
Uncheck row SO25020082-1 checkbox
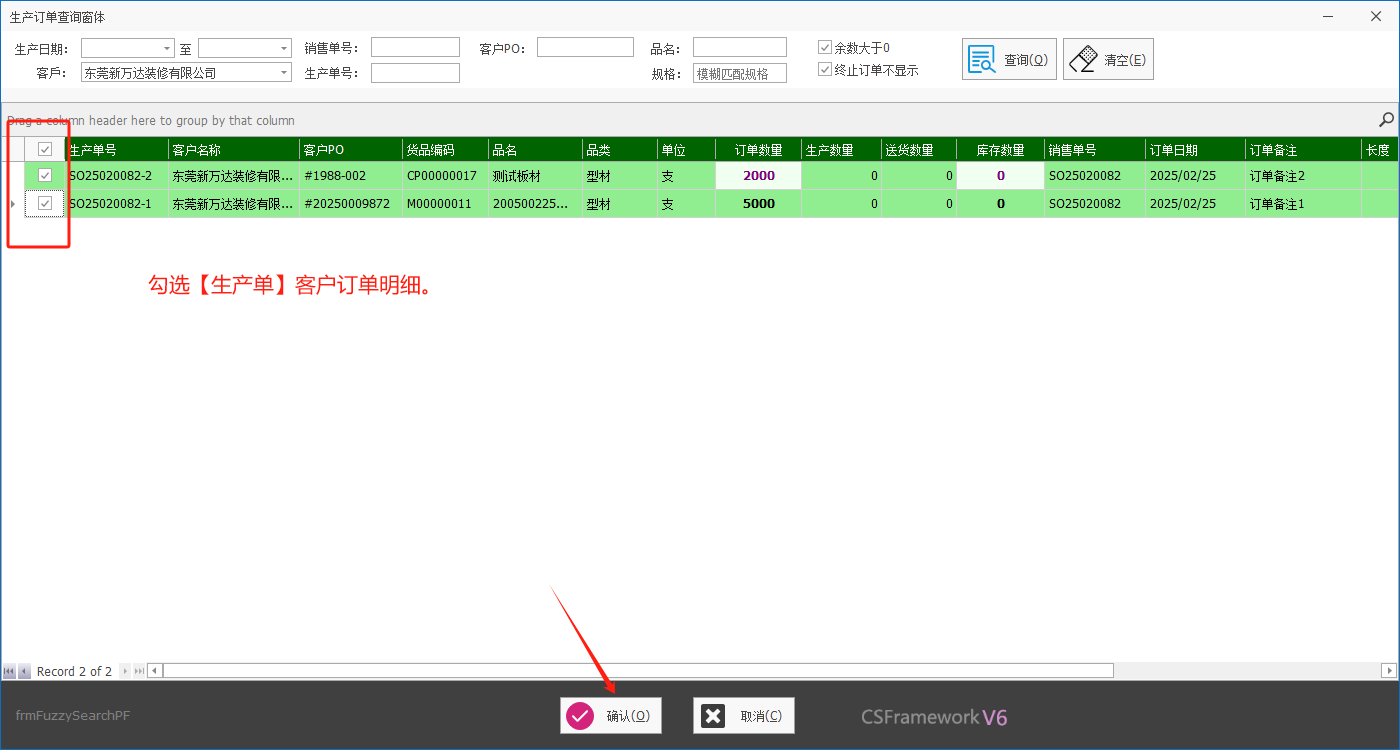tap(45, 204)
